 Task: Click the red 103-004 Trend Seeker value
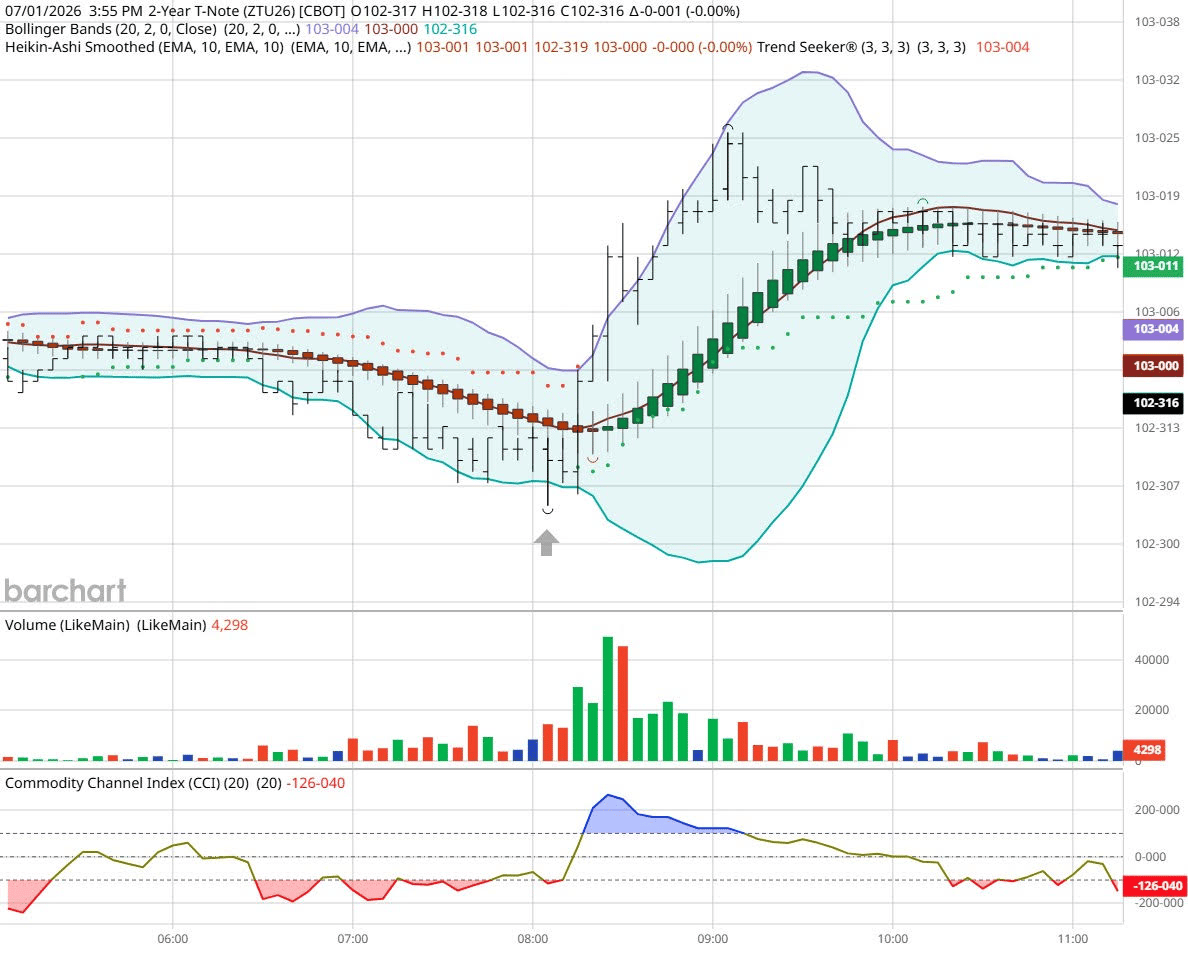(x=1002, y=47)
